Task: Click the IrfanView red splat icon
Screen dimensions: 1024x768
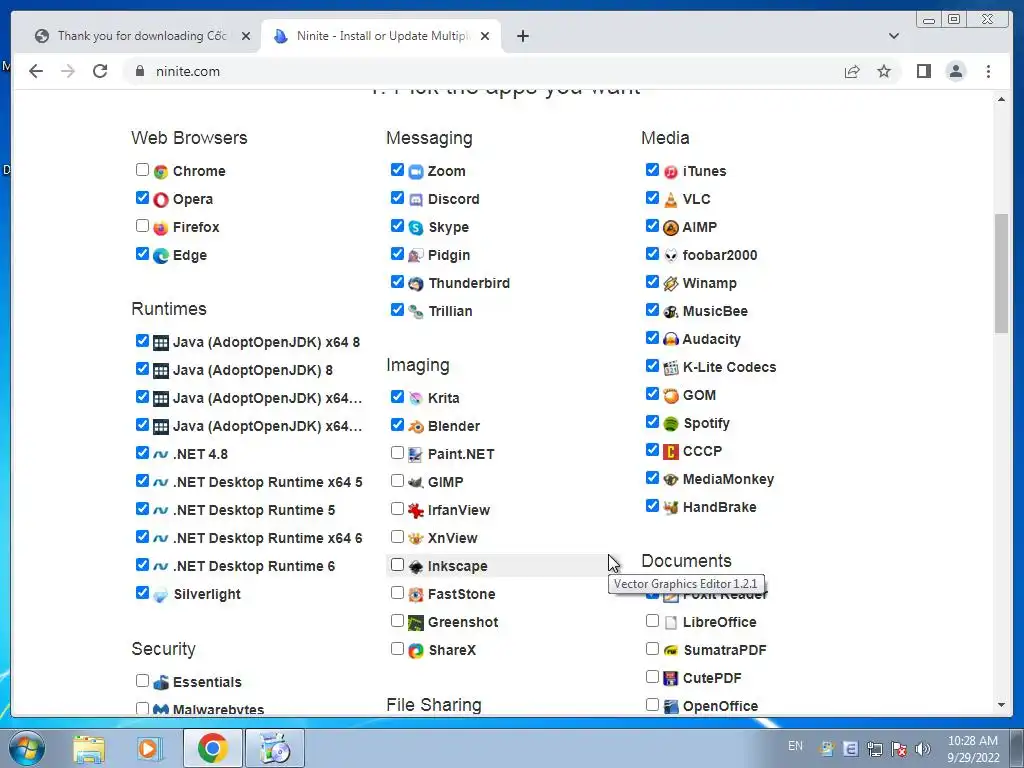Action: coord(416,511)
